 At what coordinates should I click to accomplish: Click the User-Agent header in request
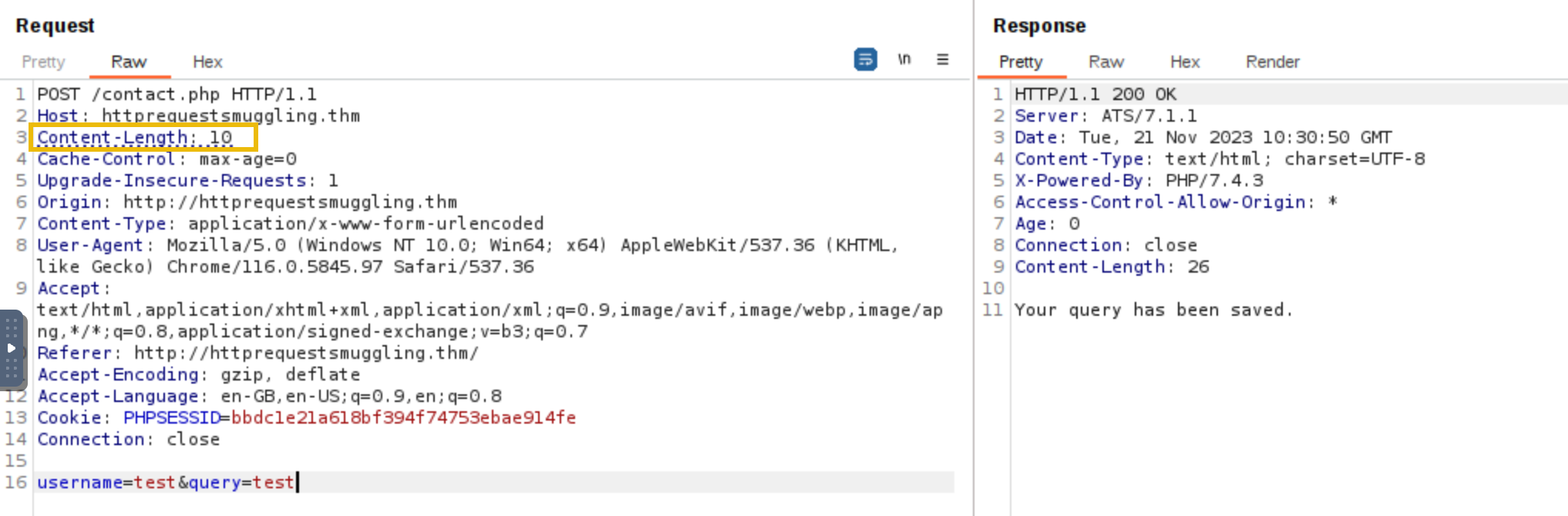pos(90,245)
